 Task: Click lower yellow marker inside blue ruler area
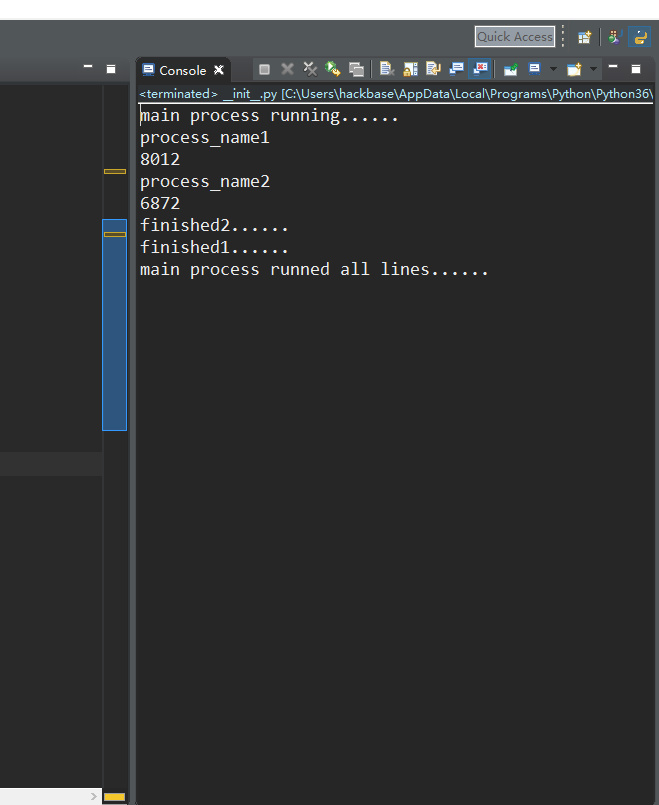coord(115,235)
